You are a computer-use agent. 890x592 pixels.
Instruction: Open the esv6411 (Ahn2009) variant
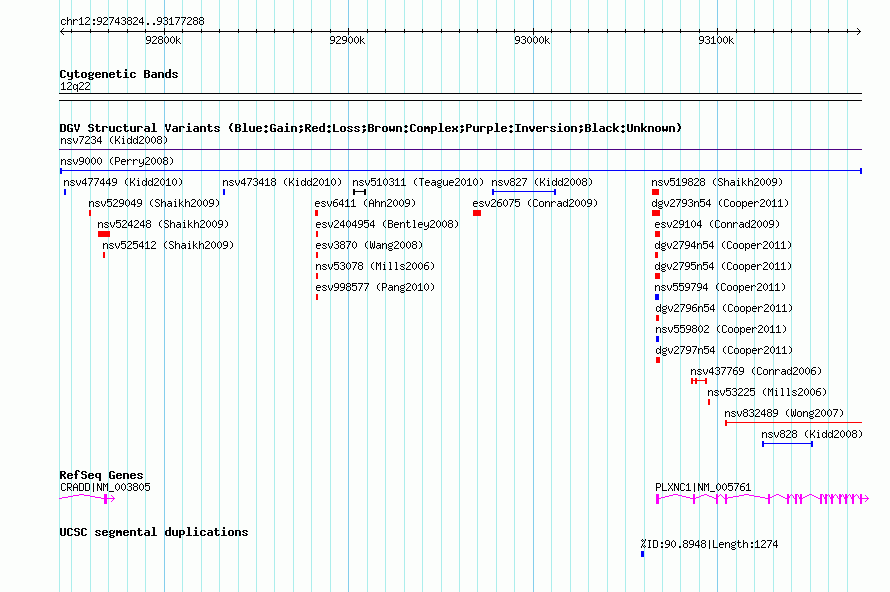coord(365,203)
